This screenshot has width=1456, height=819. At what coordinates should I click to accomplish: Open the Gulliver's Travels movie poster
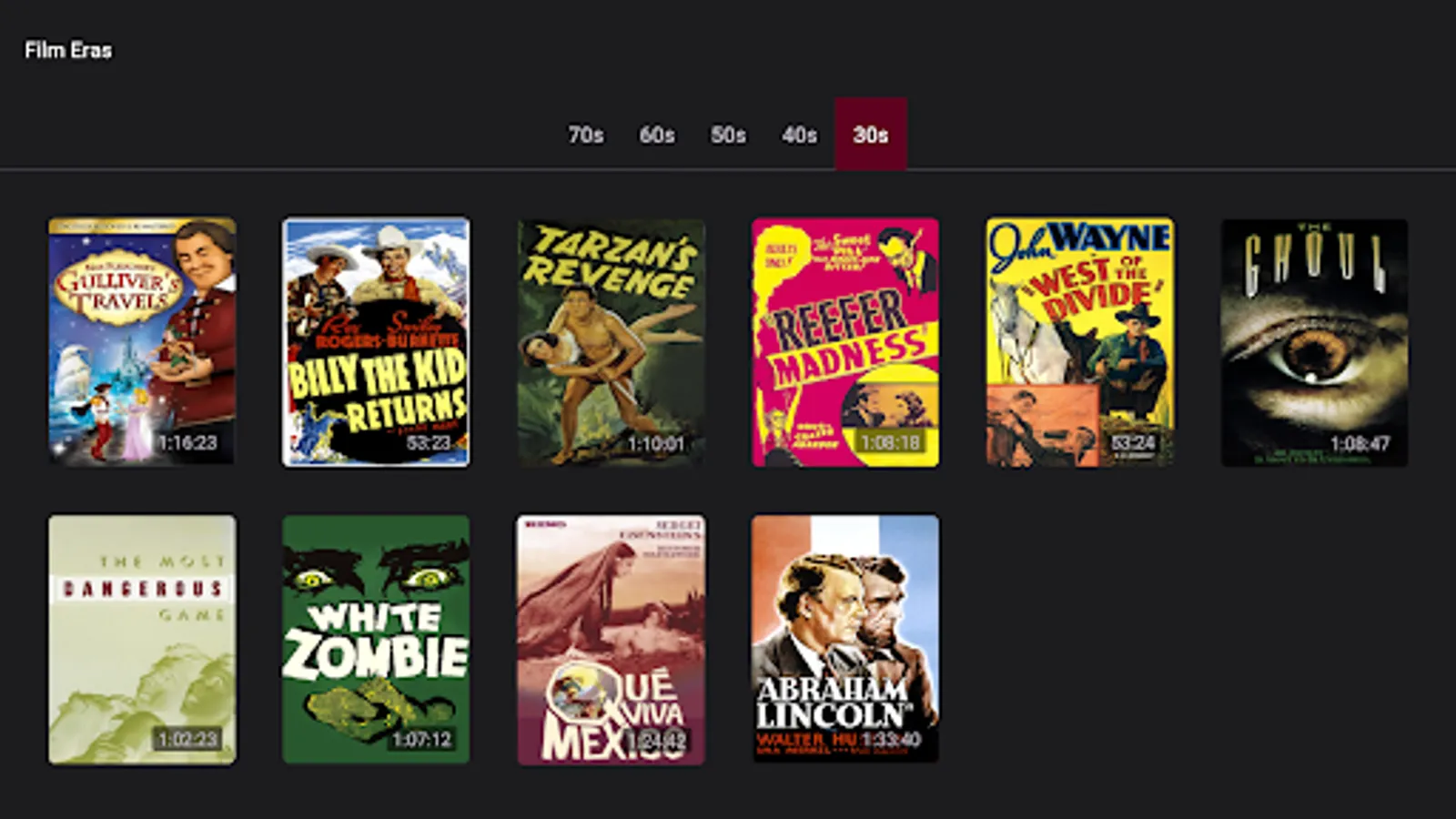142,342
